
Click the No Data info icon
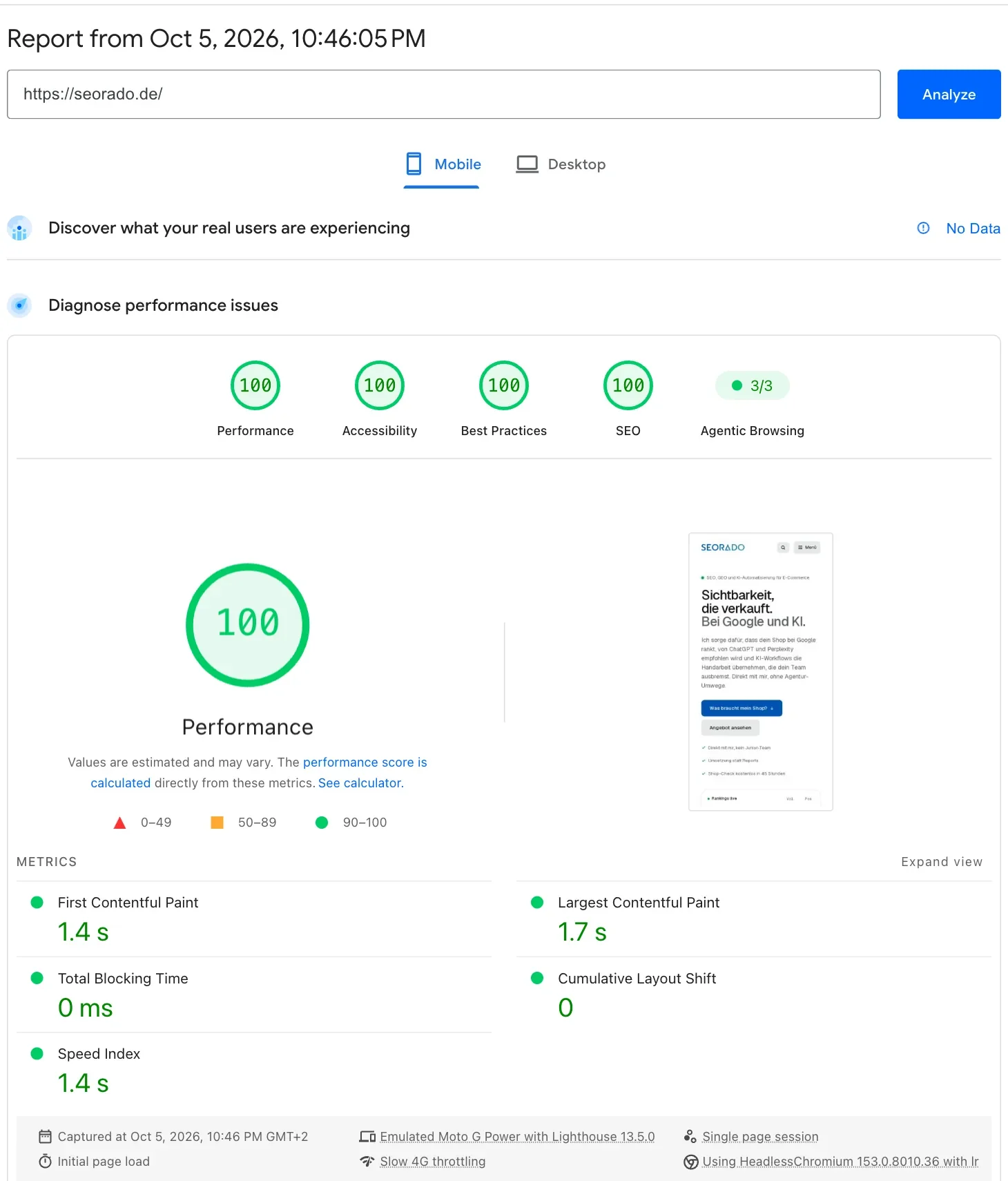click(x=923, y=228)
